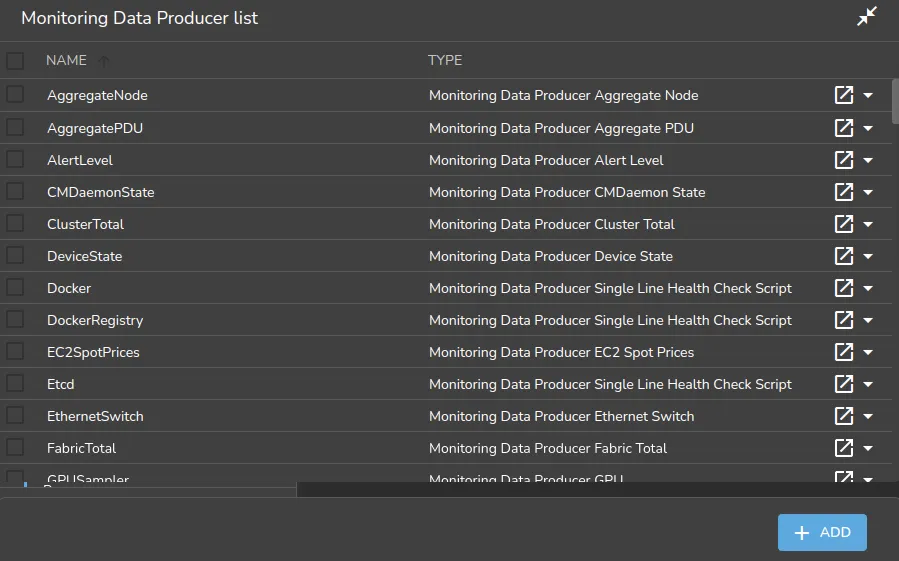Click 'Monitoring Data Producer Ethernet Switch' type cell
The width and height of the screenshot is (899, 561).
point(562,416)
